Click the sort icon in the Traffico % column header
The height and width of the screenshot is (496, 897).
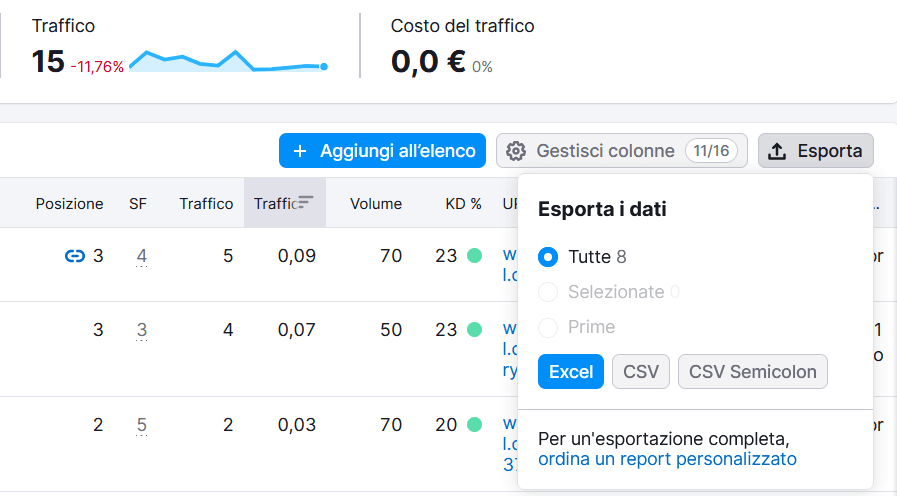tap(306, 203)
